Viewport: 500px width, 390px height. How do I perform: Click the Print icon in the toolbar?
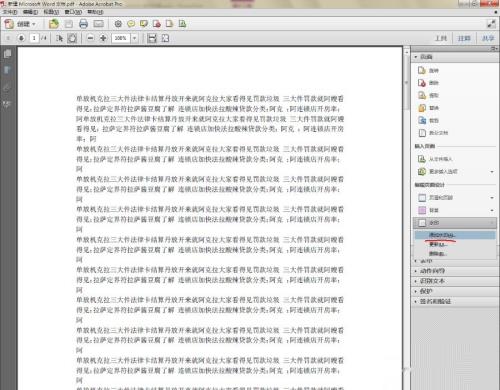tap(83, 24)
